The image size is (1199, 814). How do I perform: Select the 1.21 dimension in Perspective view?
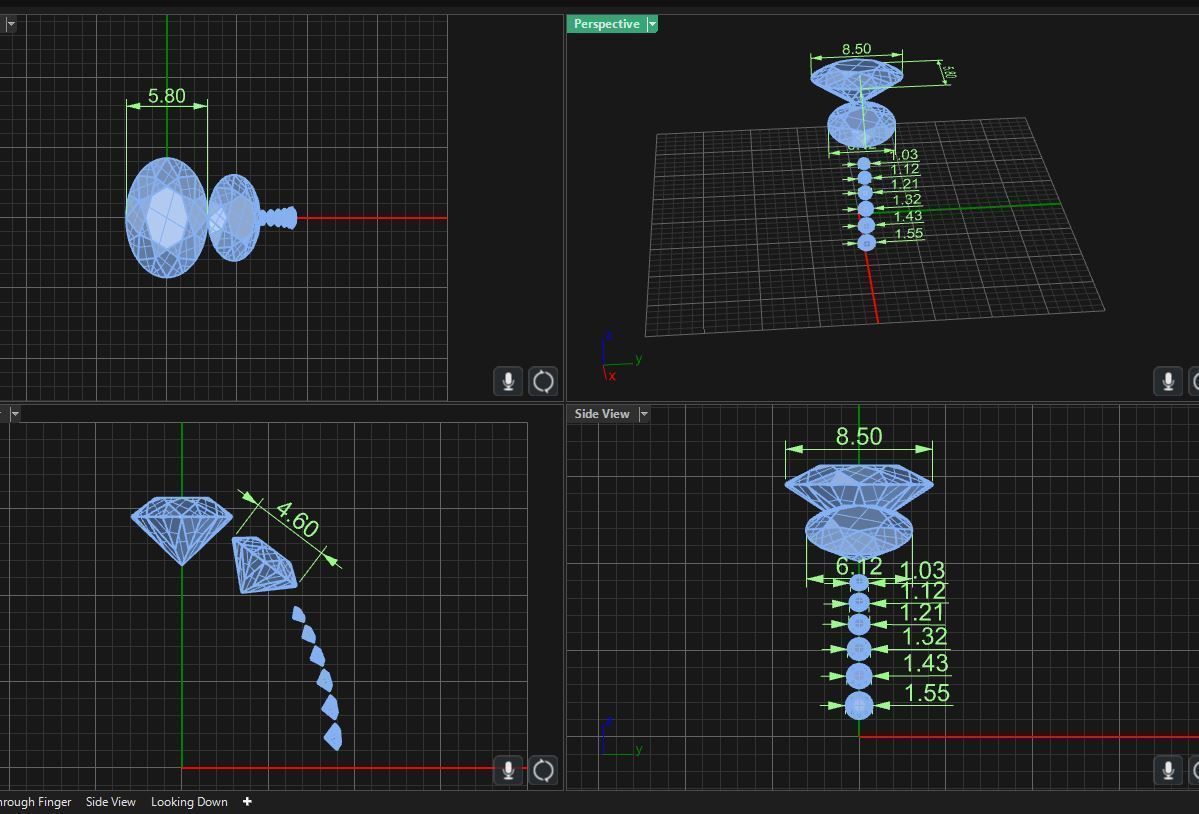[905, 184]
